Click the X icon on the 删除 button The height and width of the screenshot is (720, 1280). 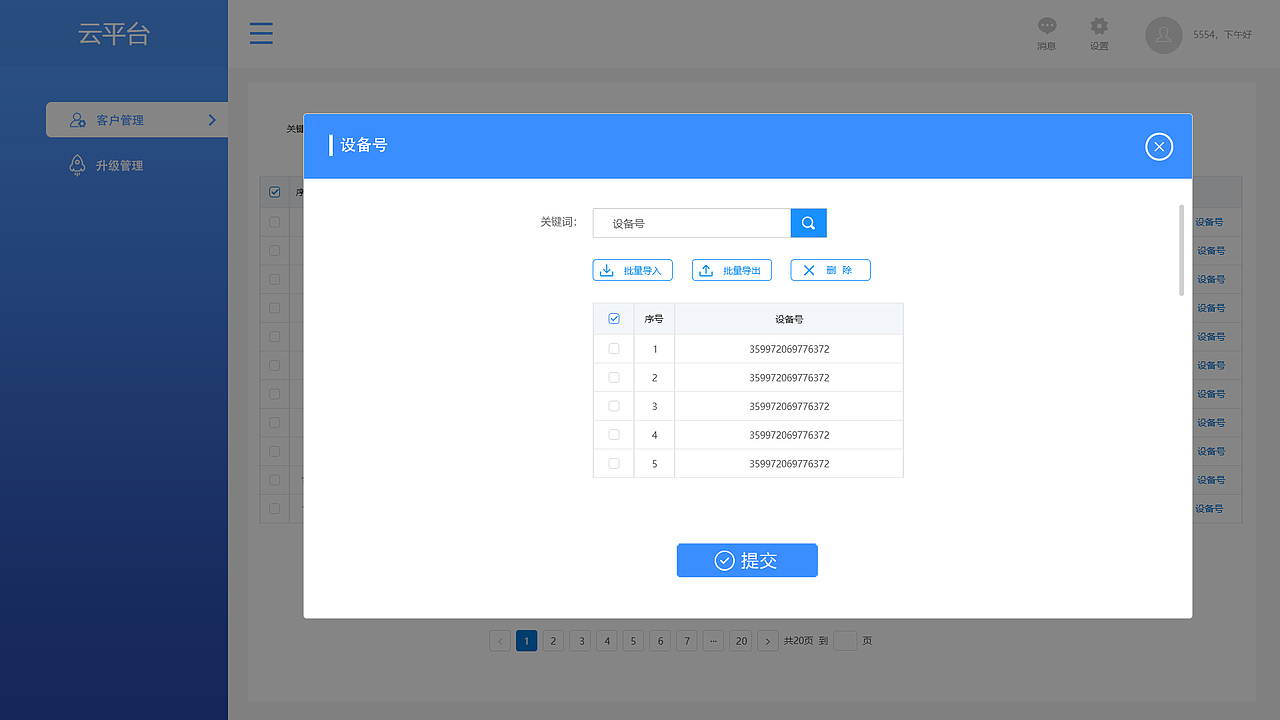[x=809, y=269]
